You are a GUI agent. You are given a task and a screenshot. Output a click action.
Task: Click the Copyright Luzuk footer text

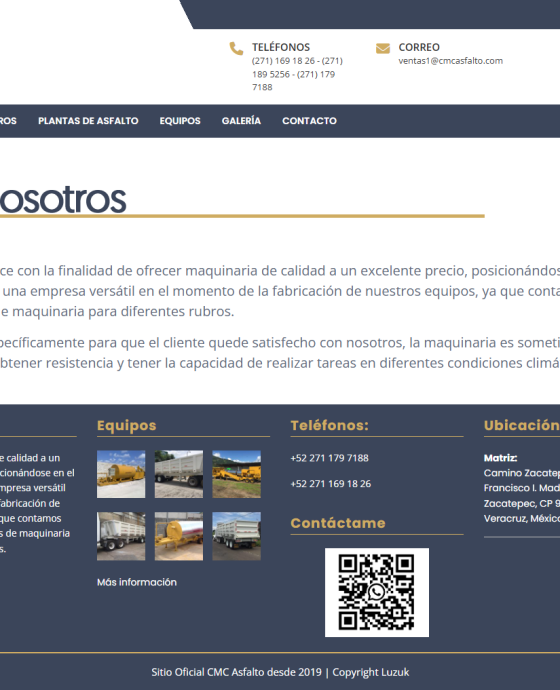(371, 672)
